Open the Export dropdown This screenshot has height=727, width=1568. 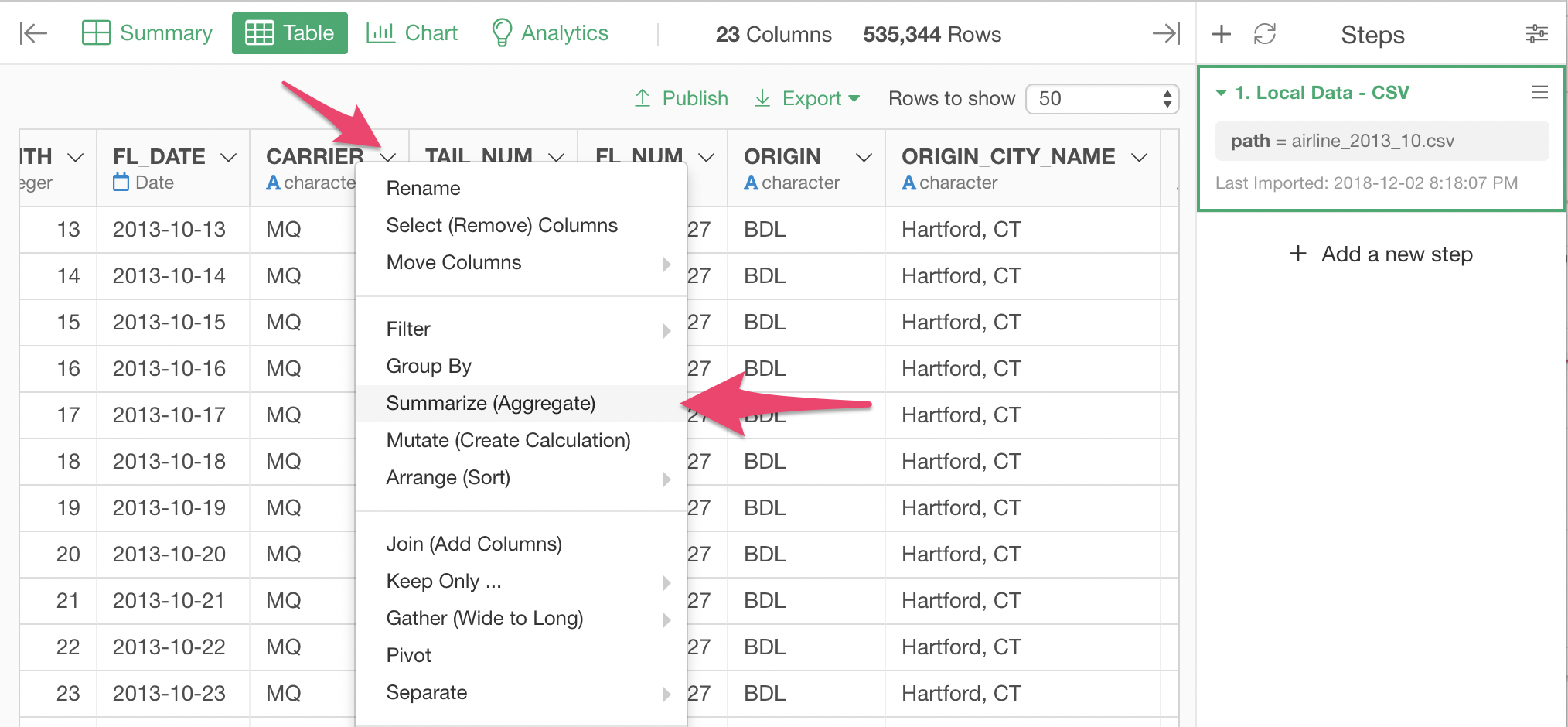[807, 98]
